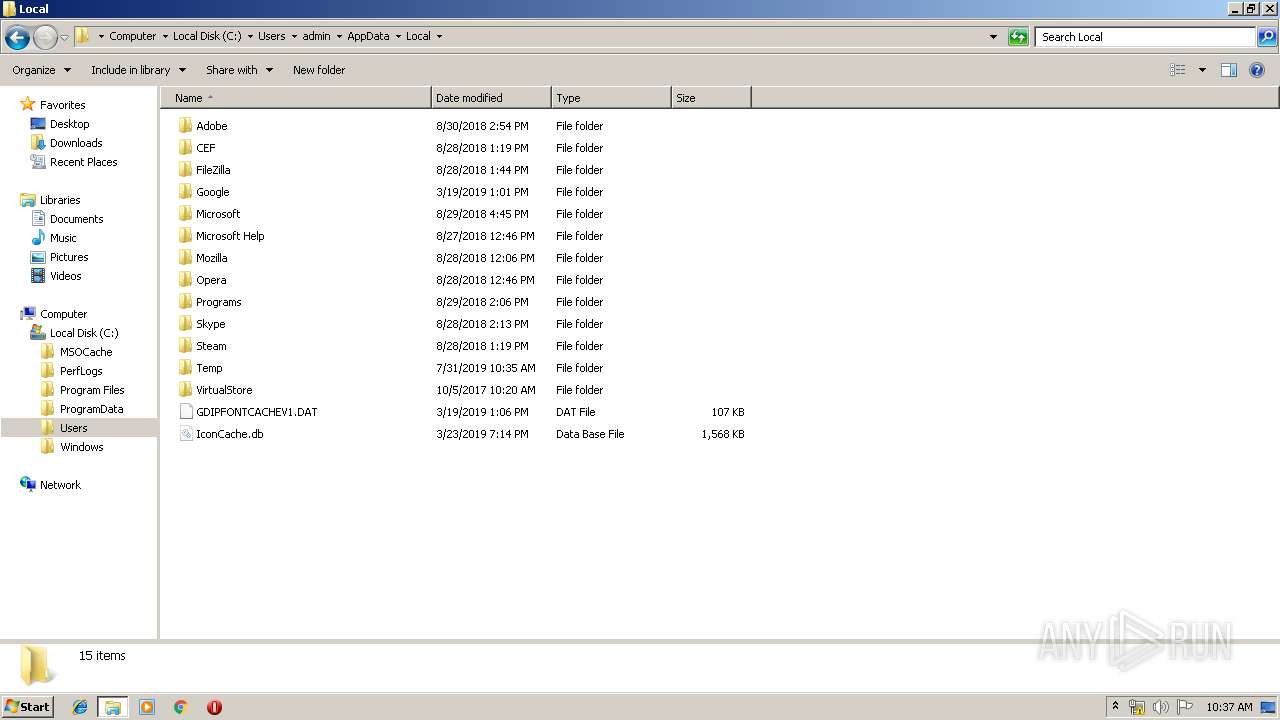Open the Organize menu
This screenshot has height=720, width=1280.
click(x=42, y=70)
